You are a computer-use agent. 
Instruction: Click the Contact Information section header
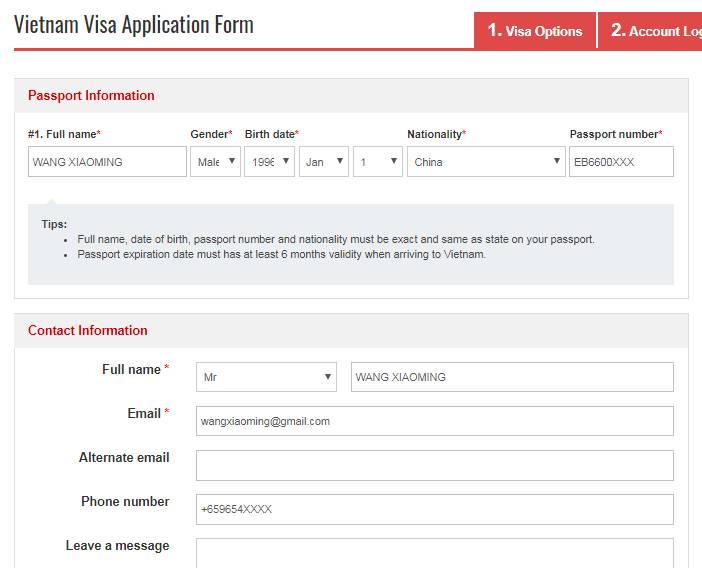[x=88, y=331]
